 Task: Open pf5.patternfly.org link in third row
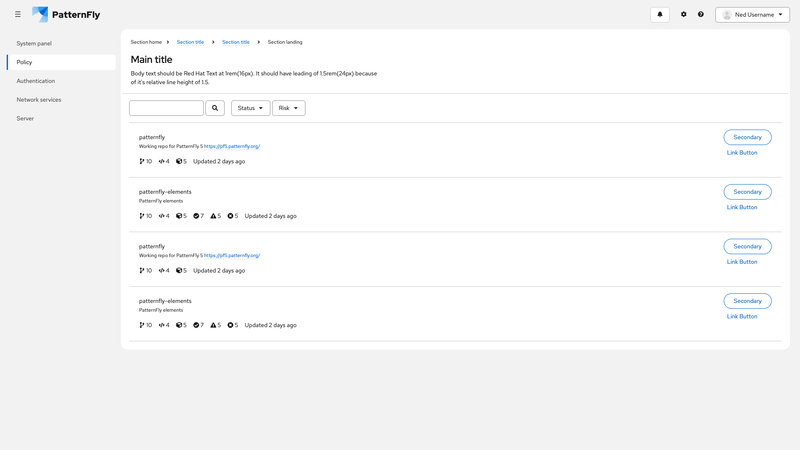click(x=232, y=256)
